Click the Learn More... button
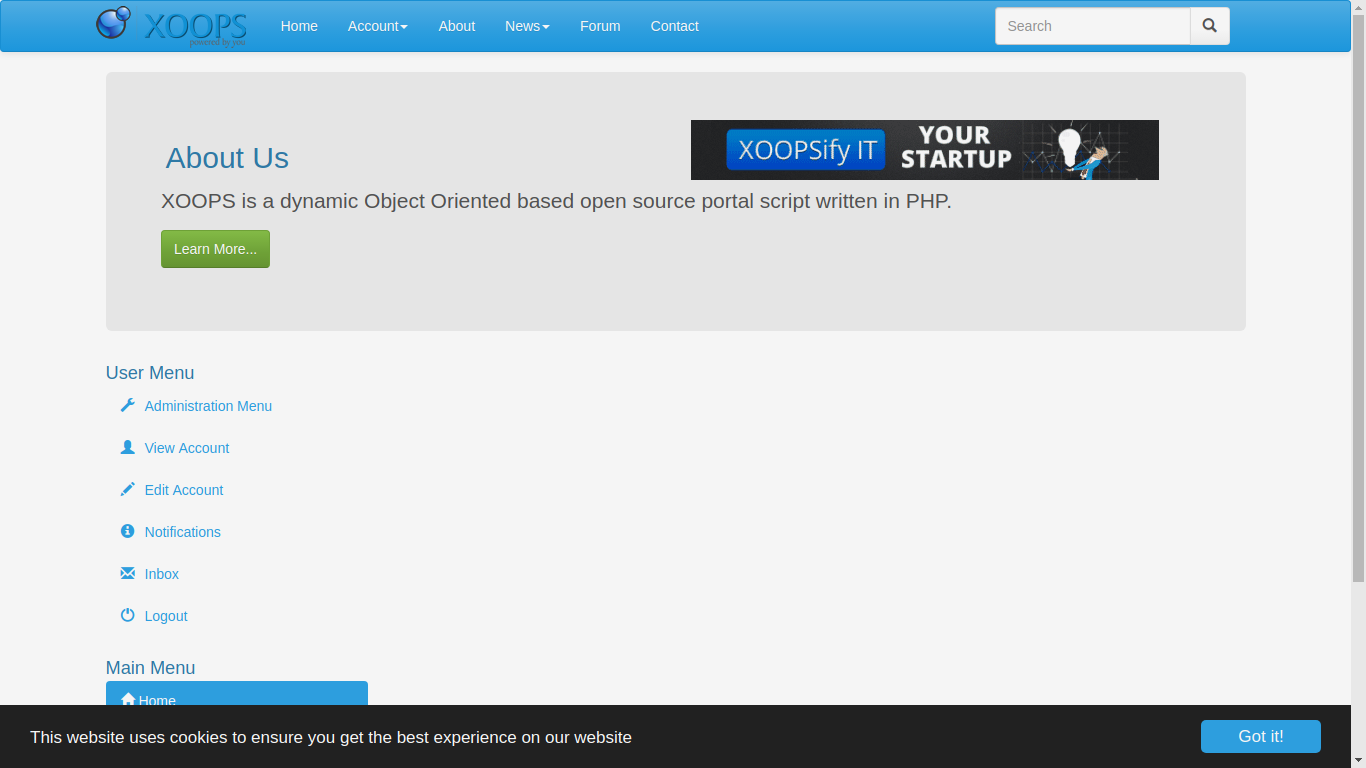Image resolution: width=1366 pixels, height=768 pixels. click(215, 249)
